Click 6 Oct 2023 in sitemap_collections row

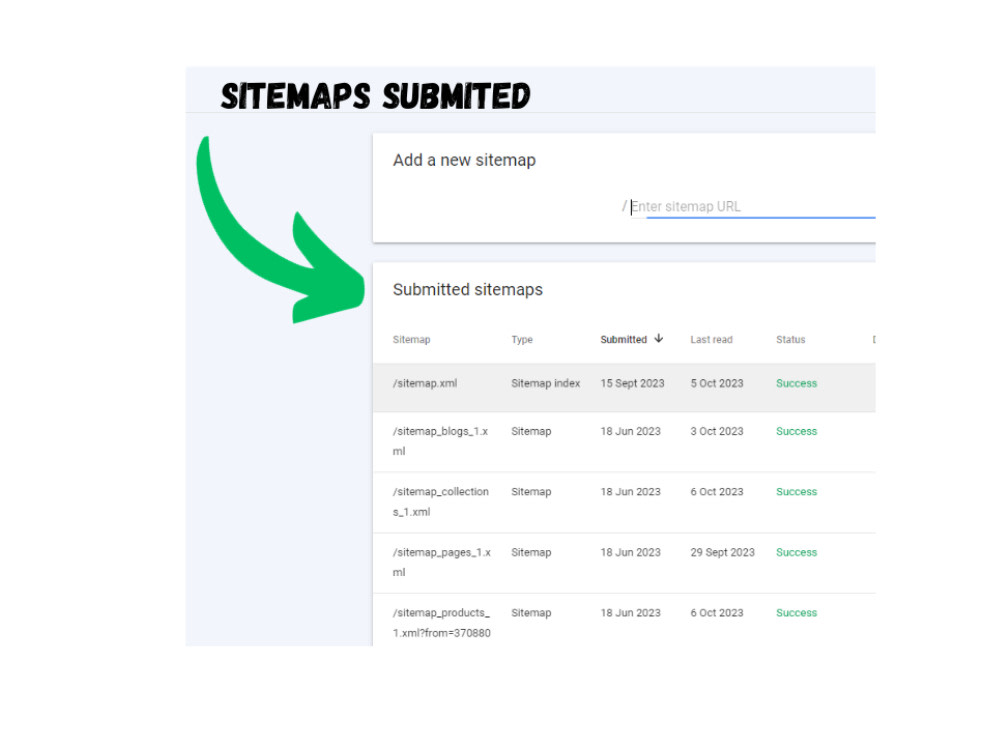(717, 492)
